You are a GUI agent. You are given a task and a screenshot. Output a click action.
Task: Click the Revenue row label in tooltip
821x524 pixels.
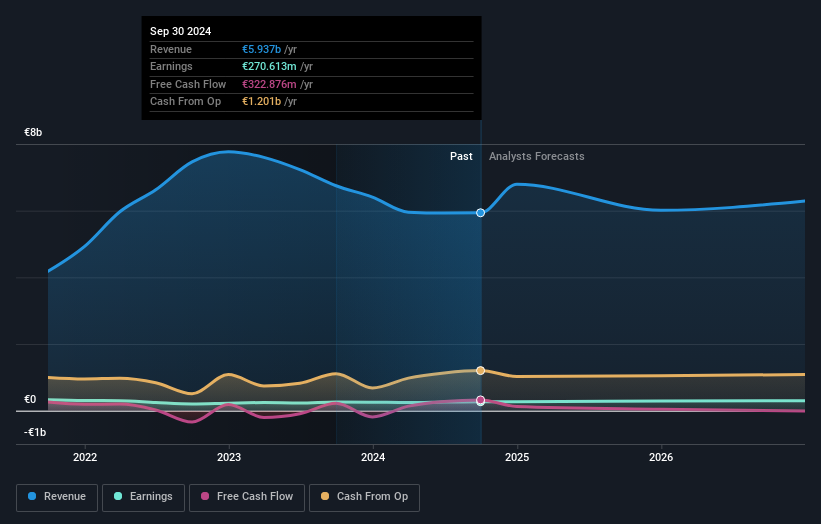tap(171, 49)
